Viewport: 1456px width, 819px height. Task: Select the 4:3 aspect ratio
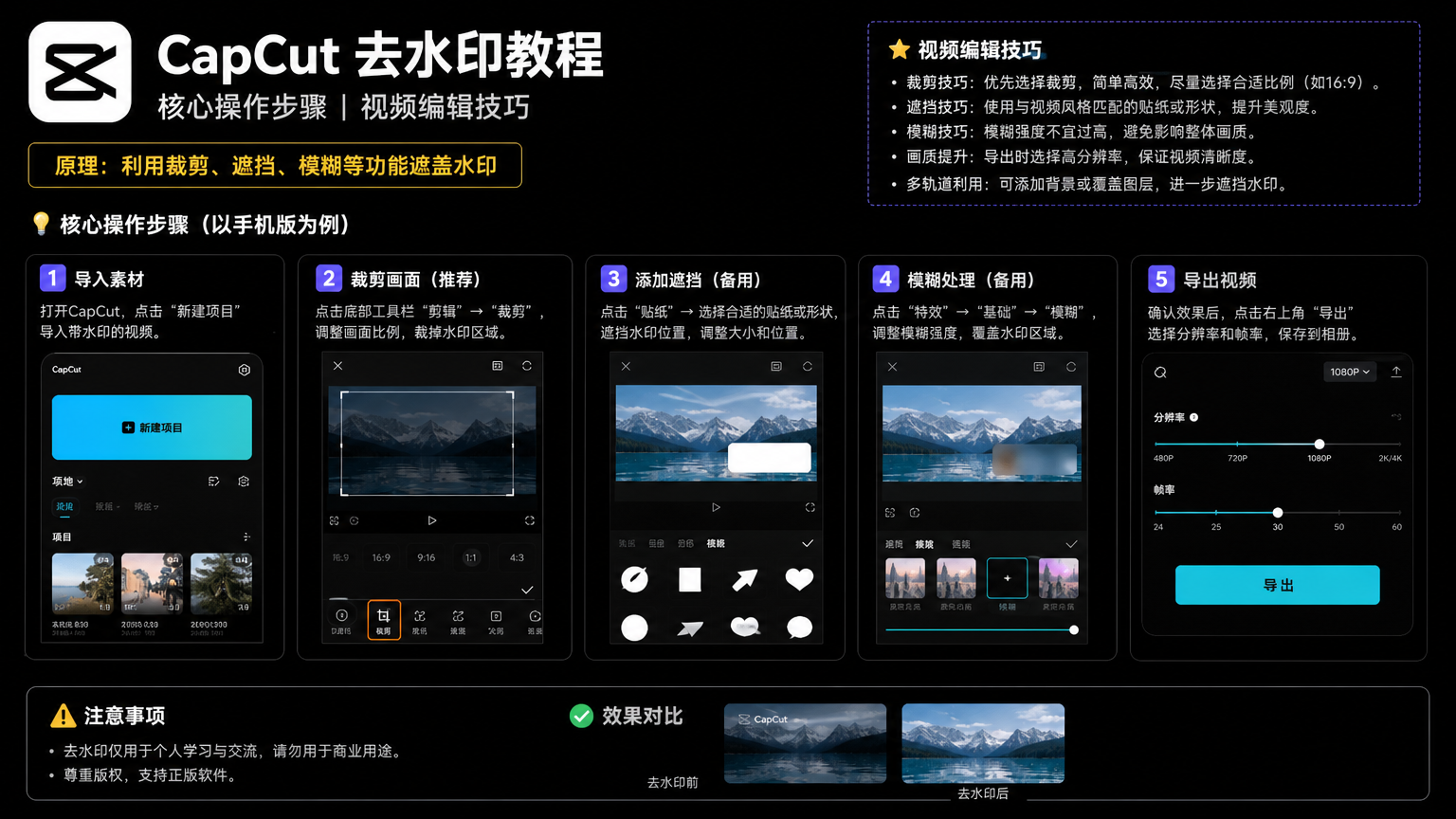(517, 557)
